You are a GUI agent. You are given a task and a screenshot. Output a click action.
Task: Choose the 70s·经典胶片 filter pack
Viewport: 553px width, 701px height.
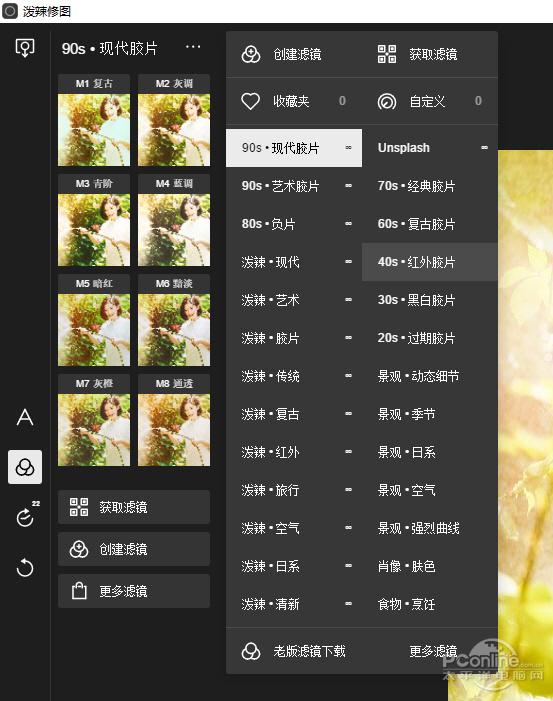(430, 186)
